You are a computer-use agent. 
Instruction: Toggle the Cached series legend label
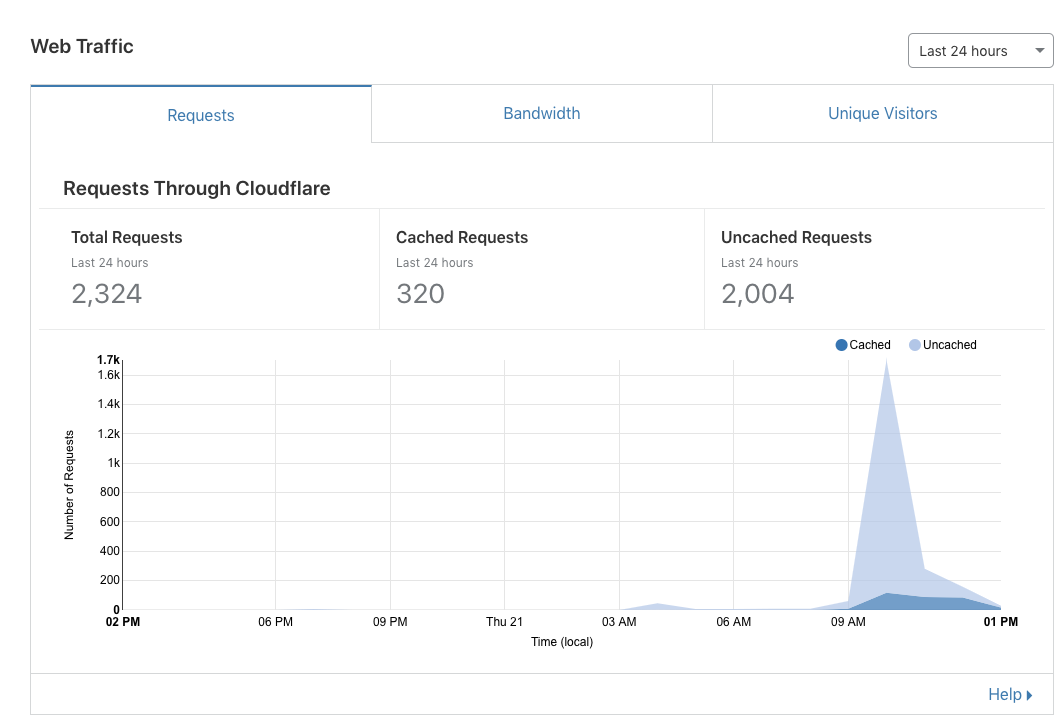click(869, 345)
